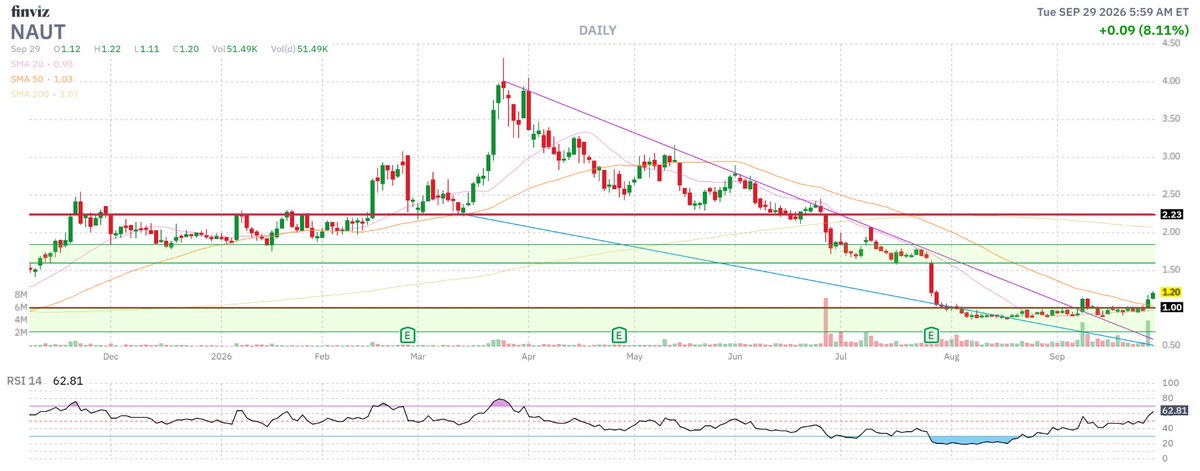
Task: Click the Vol 51.49K readout
Action: [236, 48]
